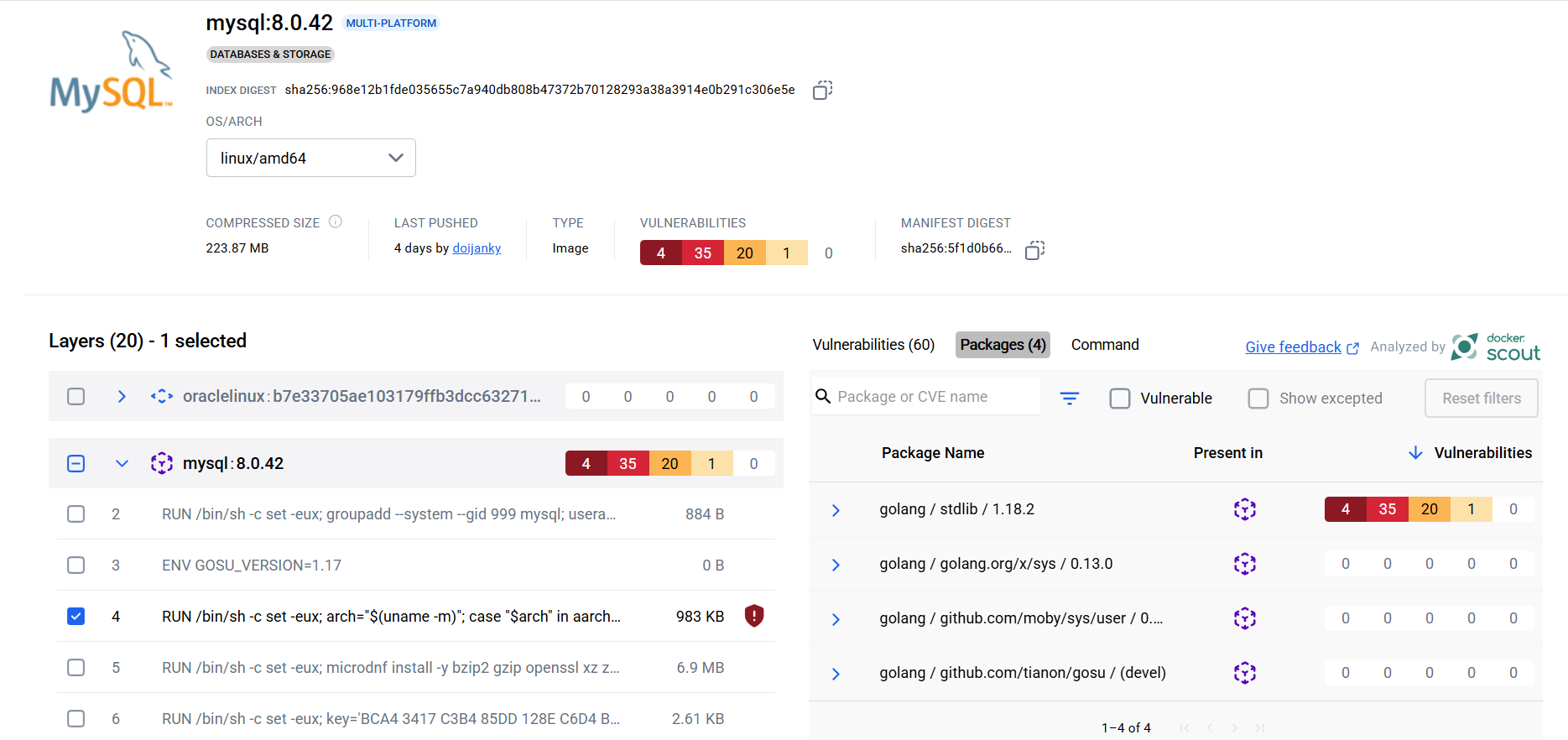Image resolution: width=1568 pixels, height=740 pixels.
Task: Switch to the Vulnerabilities (60) tab
Action: 873,345
